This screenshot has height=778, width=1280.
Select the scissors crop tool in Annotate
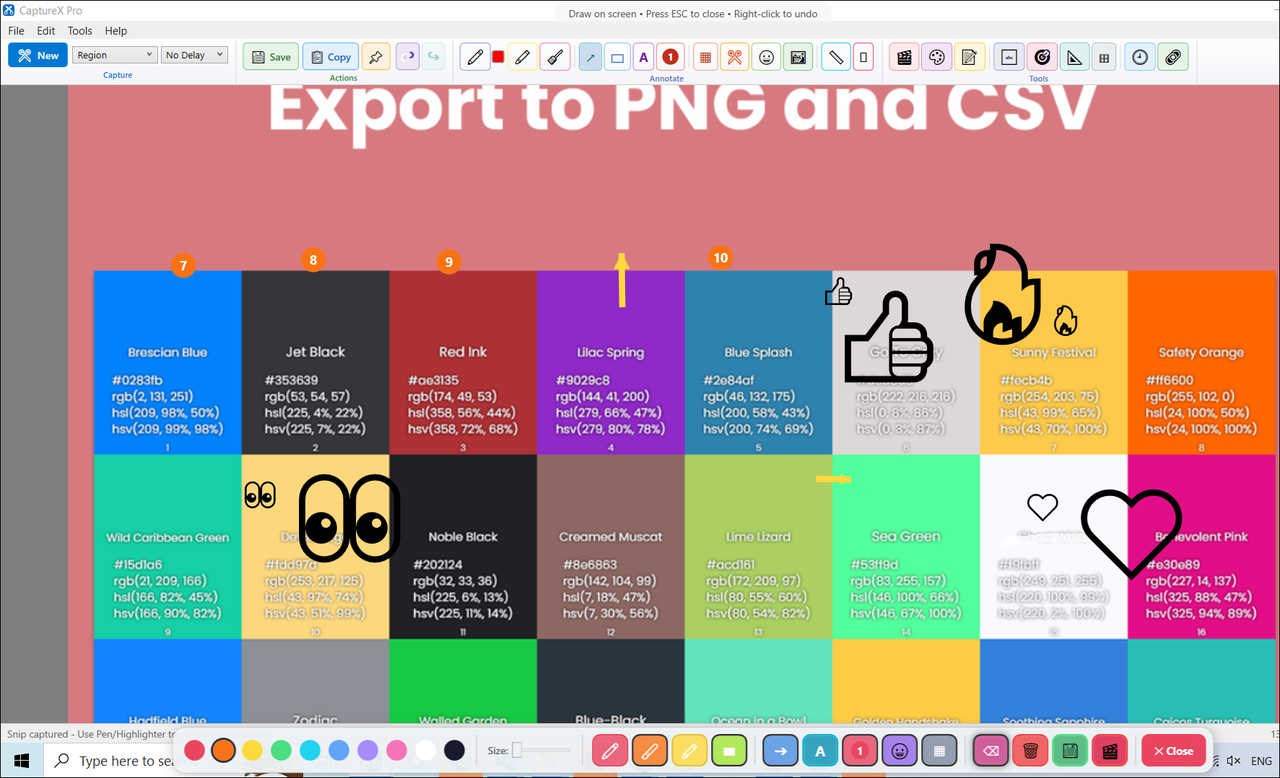[x=735, y=57]
